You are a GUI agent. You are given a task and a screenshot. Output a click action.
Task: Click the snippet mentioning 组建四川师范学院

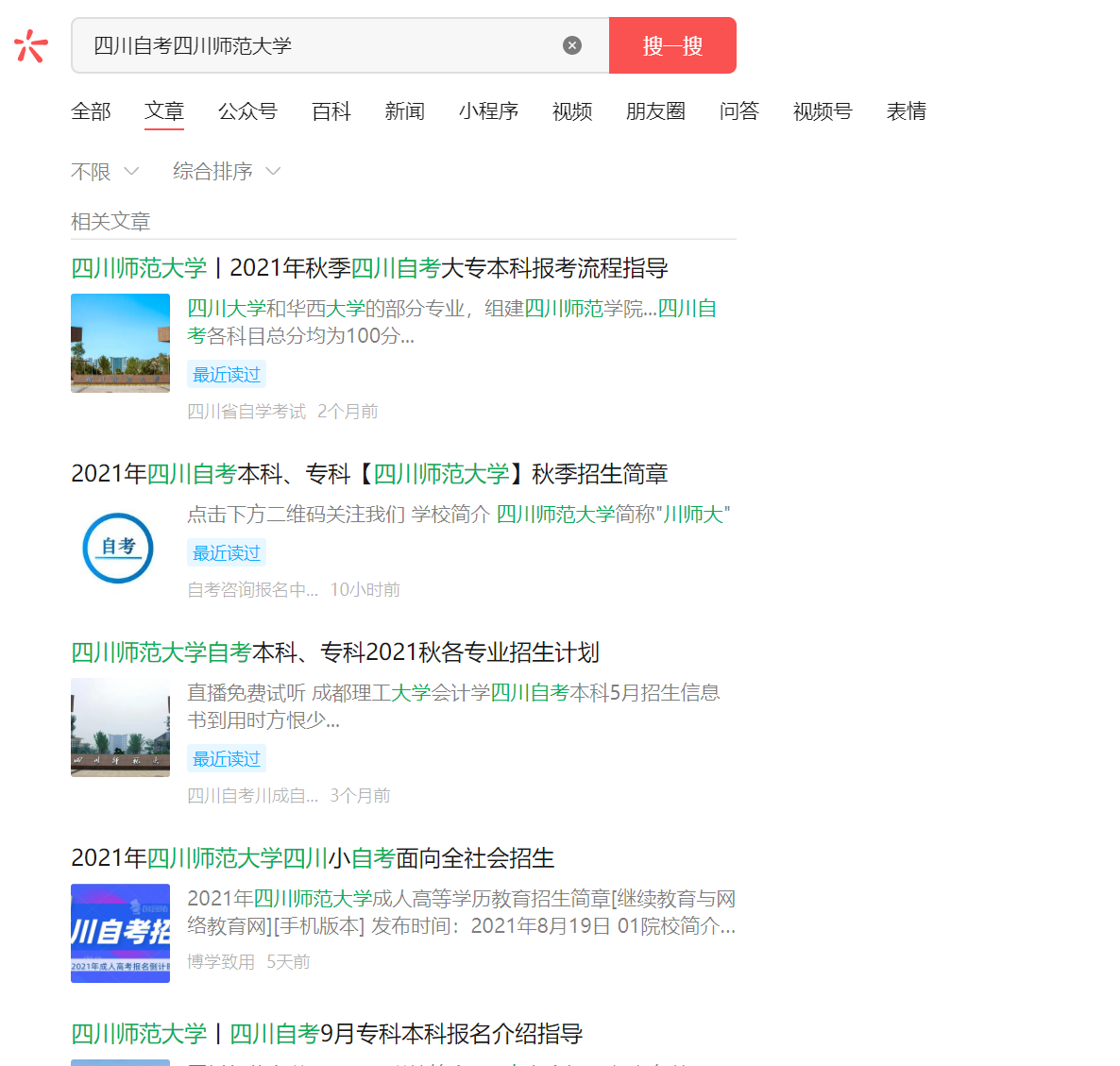point(452,322)
